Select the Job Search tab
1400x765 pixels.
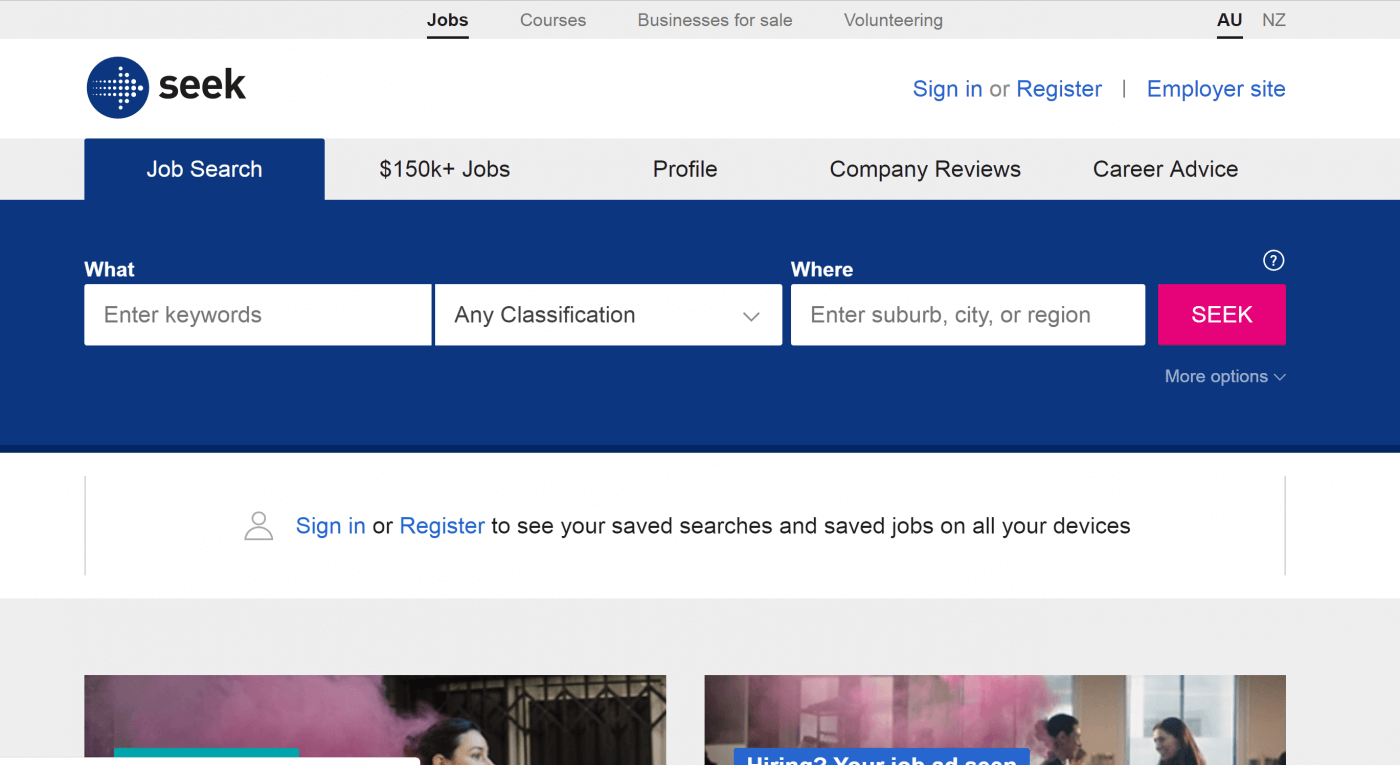click(204, 169)
